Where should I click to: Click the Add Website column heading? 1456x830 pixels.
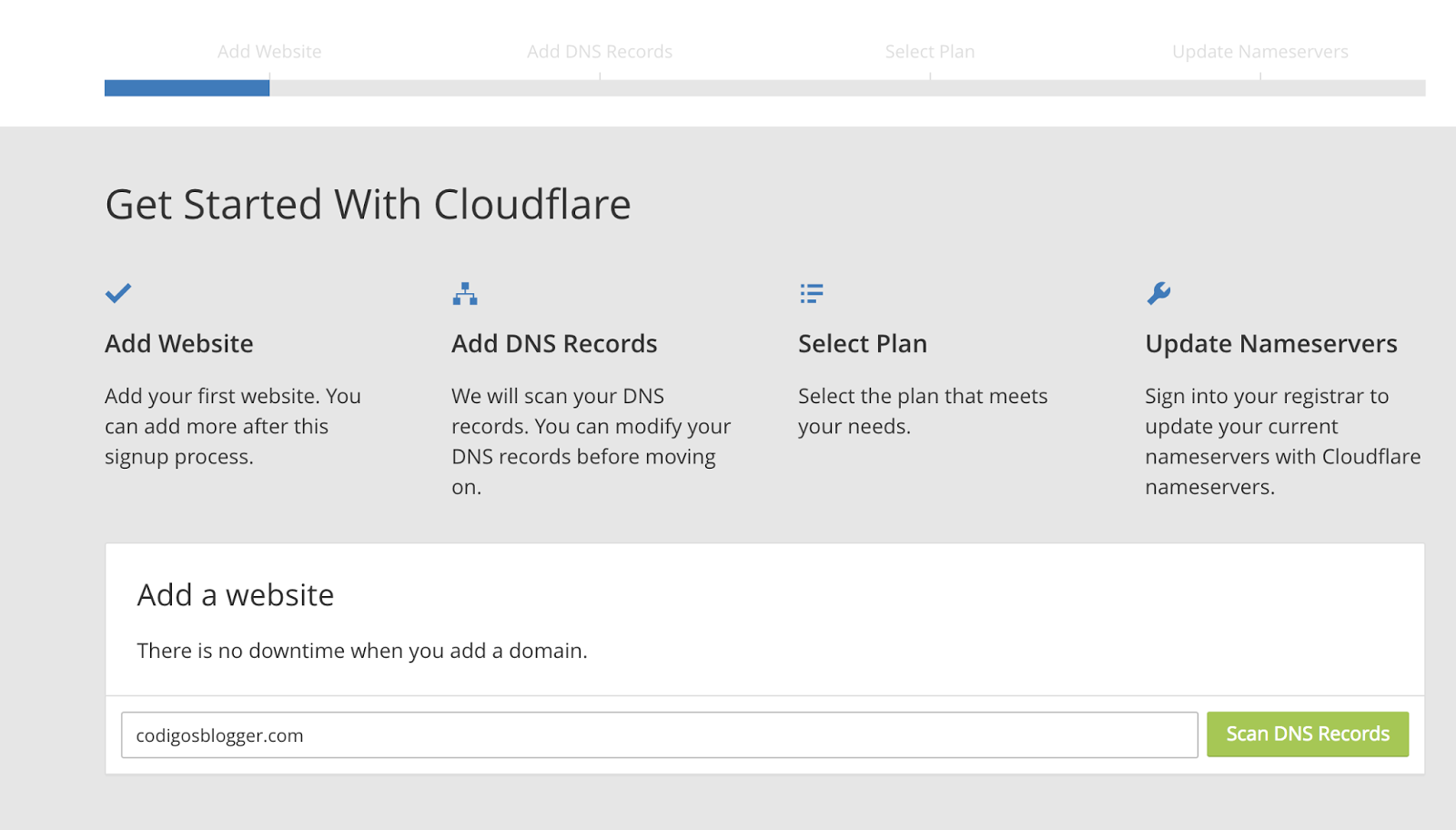click(179, 344)
